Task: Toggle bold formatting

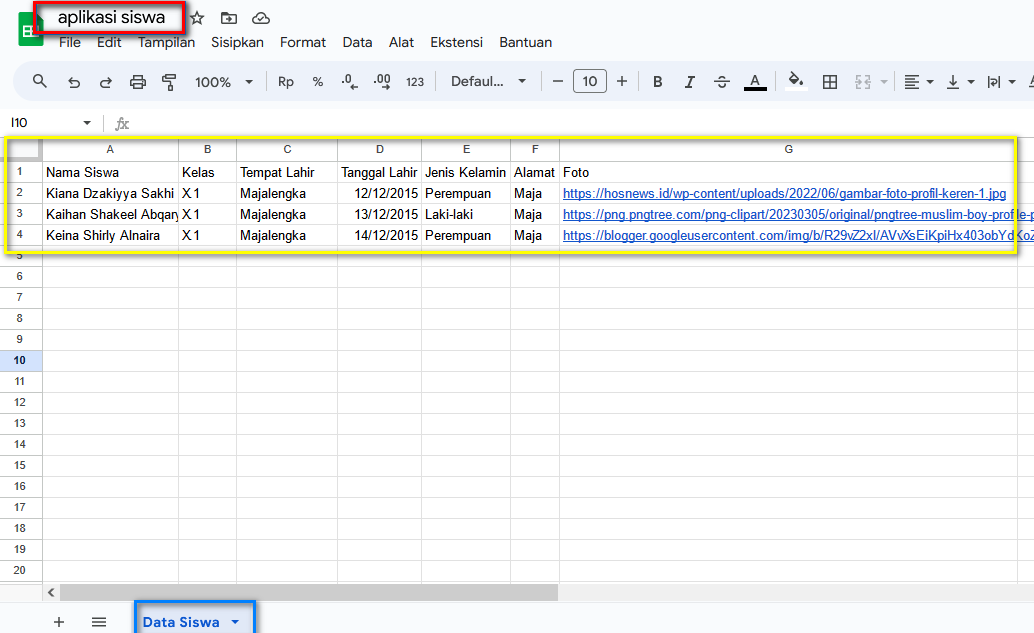Action: click(657, 82)
